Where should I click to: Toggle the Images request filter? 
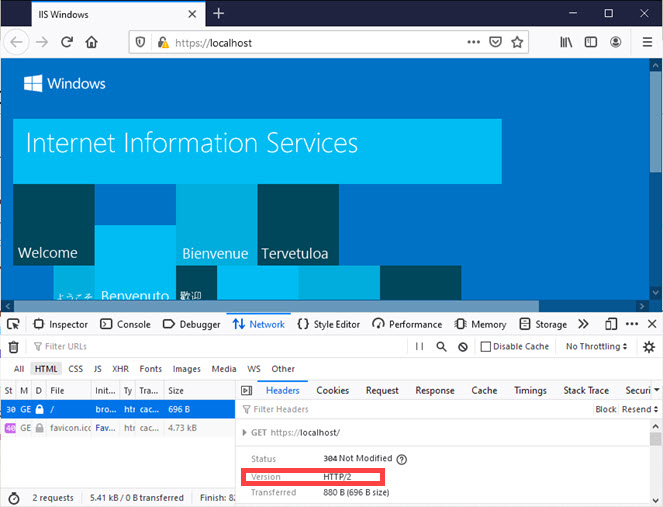(186, 369)
